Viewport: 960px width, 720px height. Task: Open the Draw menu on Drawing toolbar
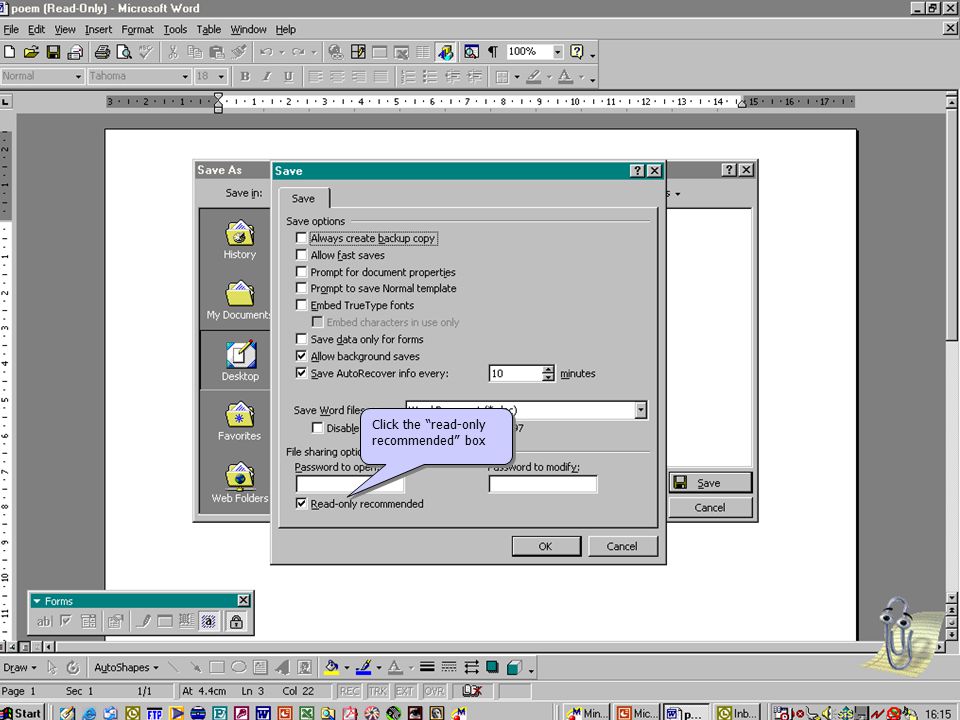tap(20, 667)
